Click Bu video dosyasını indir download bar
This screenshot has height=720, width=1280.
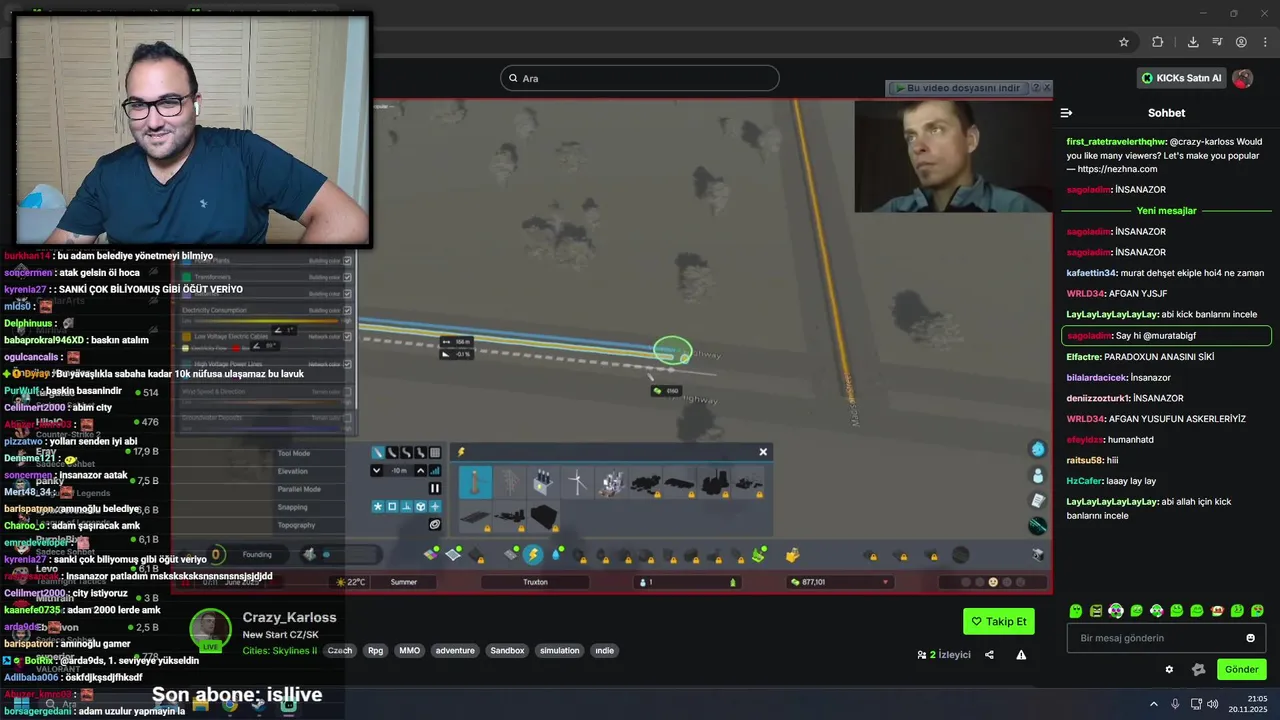(958, 88)
